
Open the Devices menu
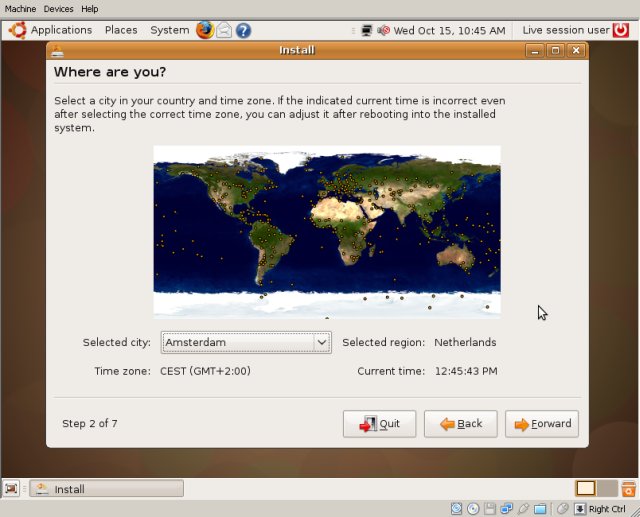pos(58,9)
